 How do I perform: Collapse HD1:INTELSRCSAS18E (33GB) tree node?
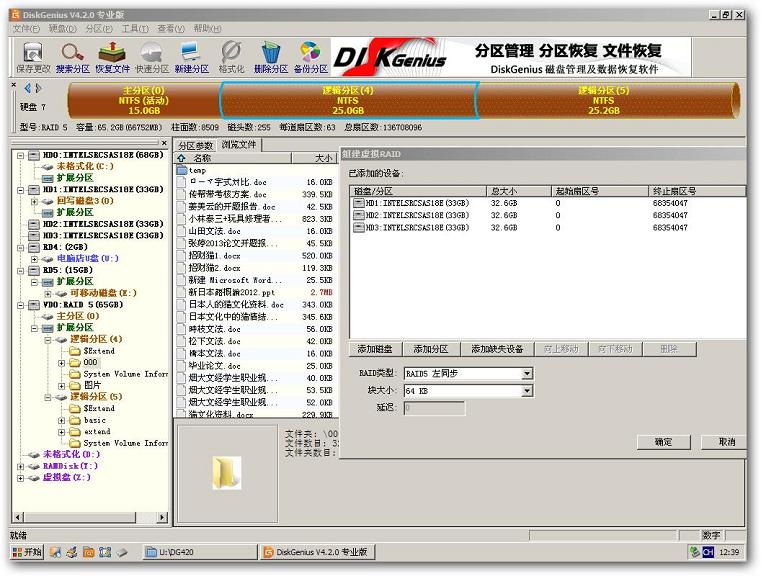click(x=21, y=190)
